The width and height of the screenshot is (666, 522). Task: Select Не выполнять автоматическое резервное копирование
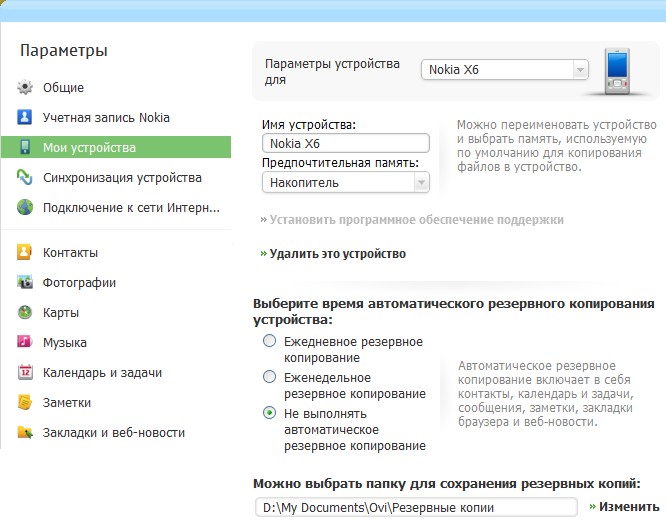270,413
